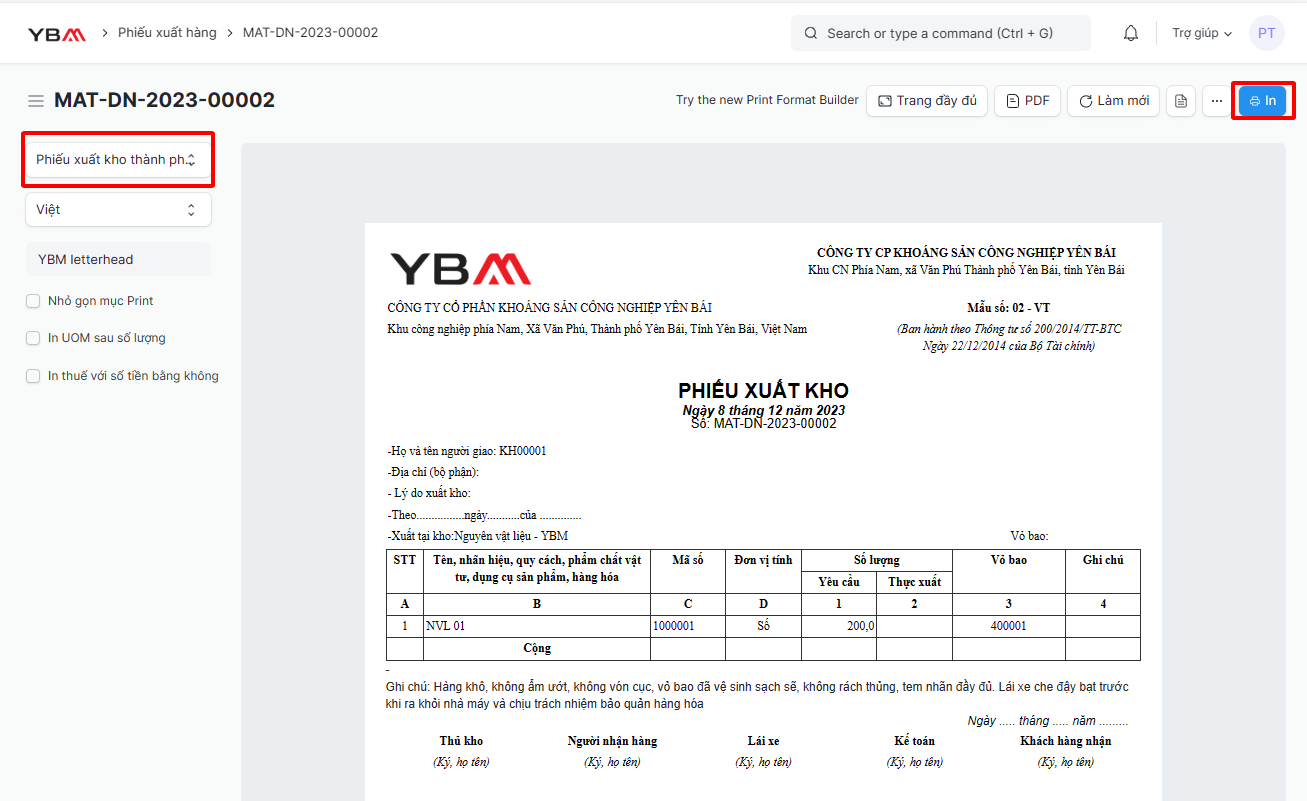Go to Phiếu xuất hàng breadcrumb

[x=167, y=33]
